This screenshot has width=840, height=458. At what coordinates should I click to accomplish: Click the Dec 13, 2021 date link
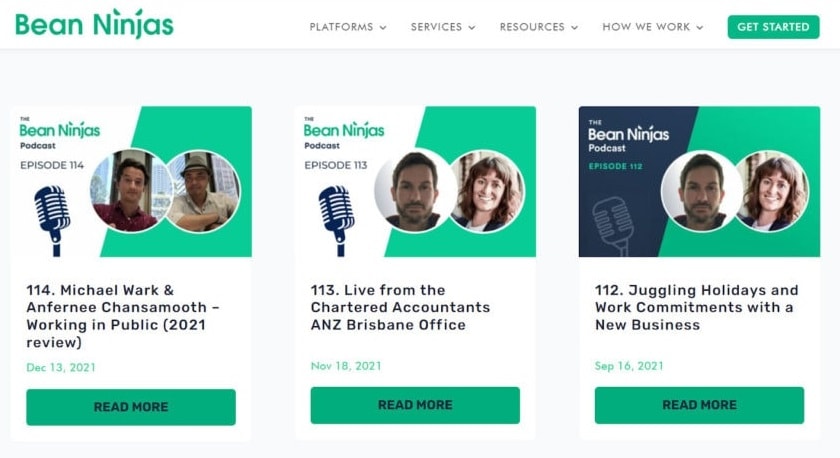point(61,367)
